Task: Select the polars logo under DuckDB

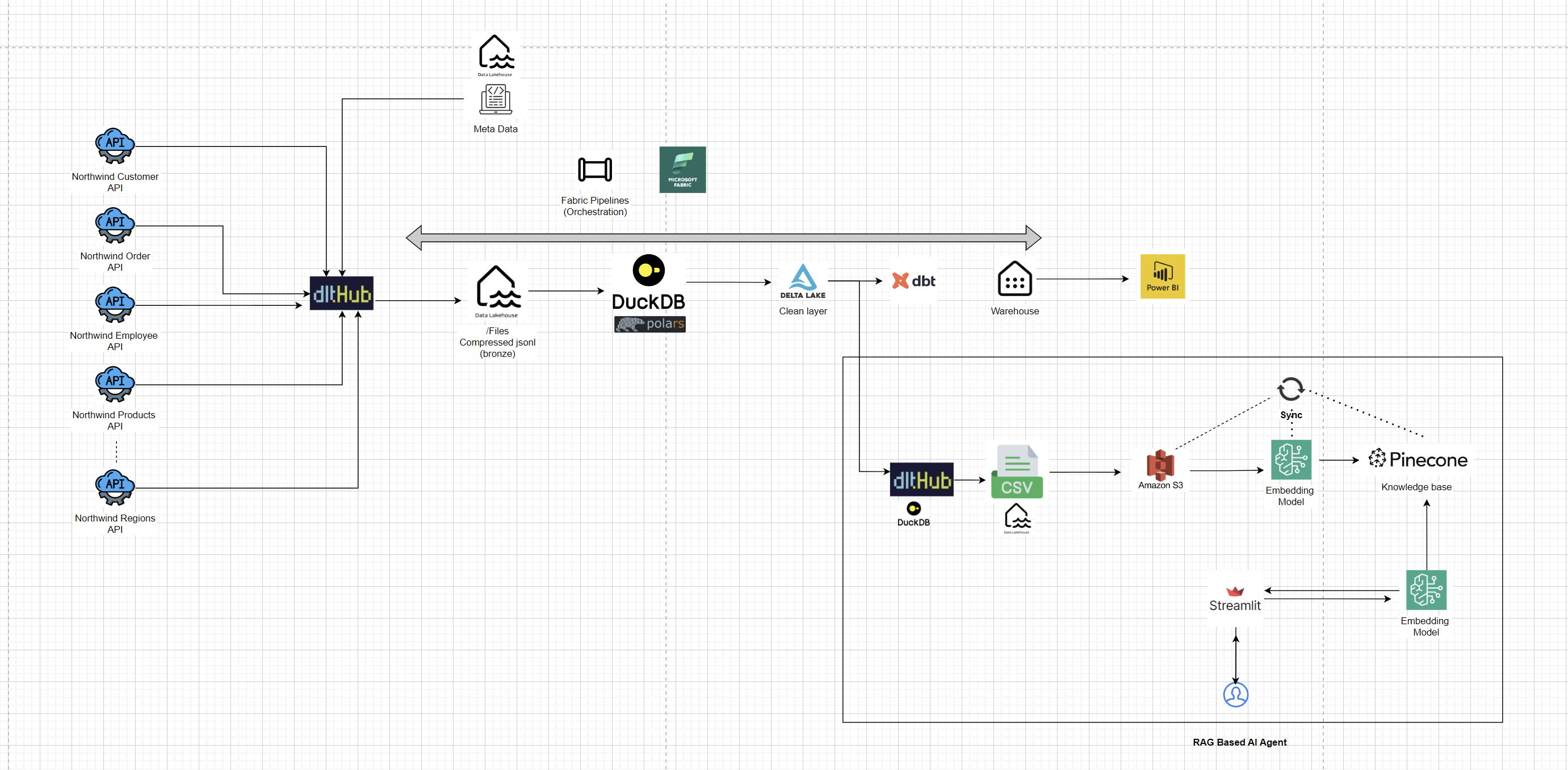Action: click(x=649, y=324)
